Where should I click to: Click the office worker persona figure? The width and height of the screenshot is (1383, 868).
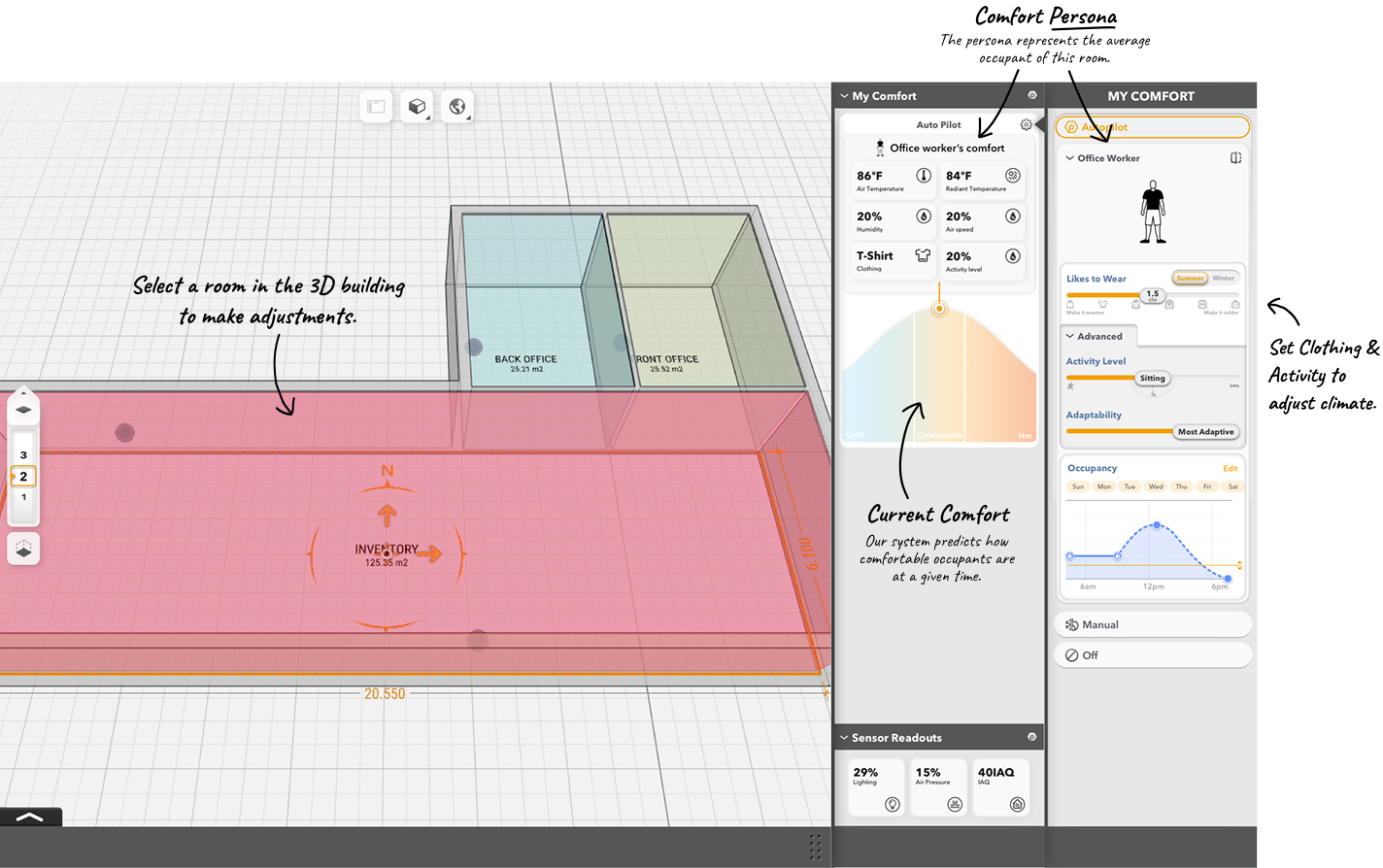pyautogui.click(x=1153, y=212)
